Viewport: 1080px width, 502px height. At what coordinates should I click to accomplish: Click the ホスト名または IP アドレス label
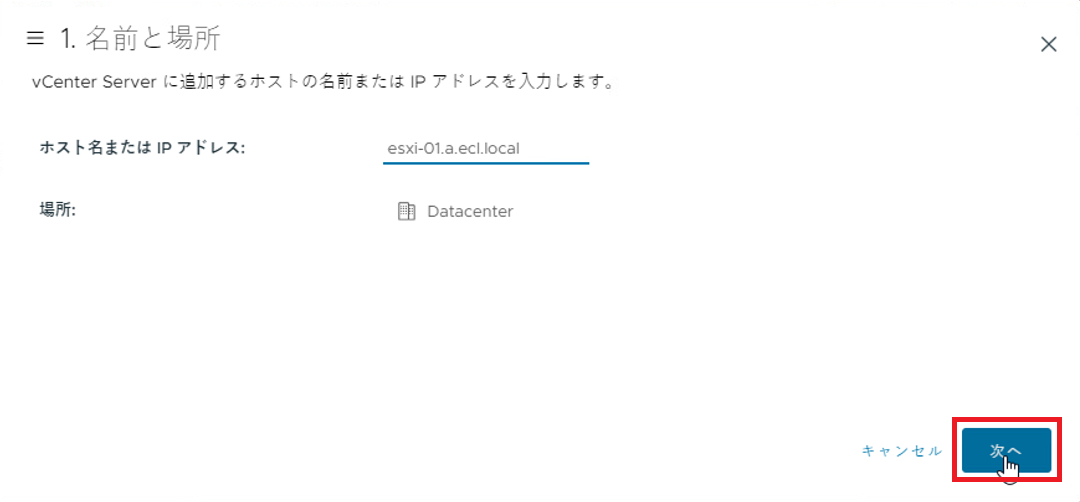tap(143, 147)
